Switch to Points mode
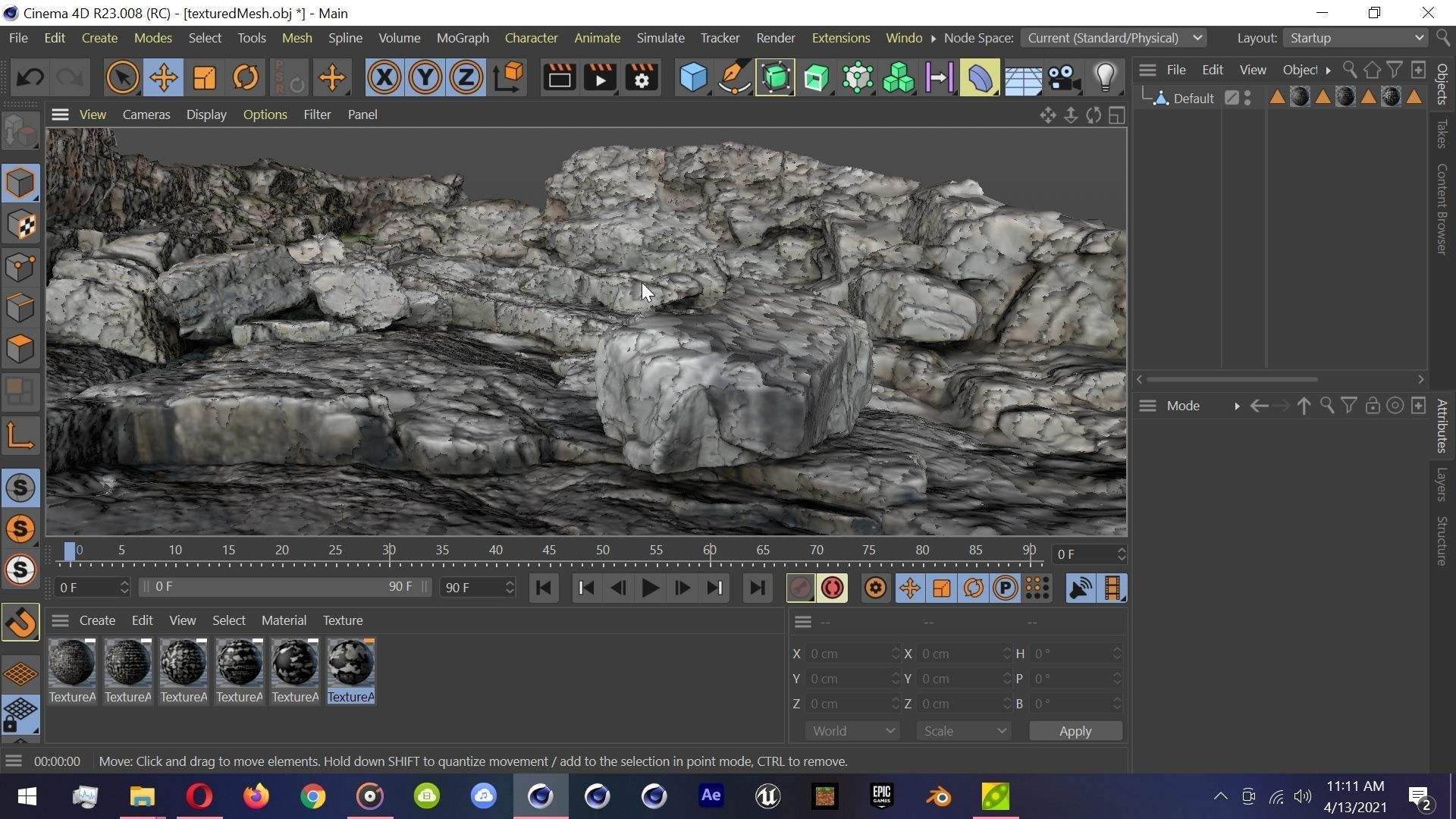 coord(21,266)
